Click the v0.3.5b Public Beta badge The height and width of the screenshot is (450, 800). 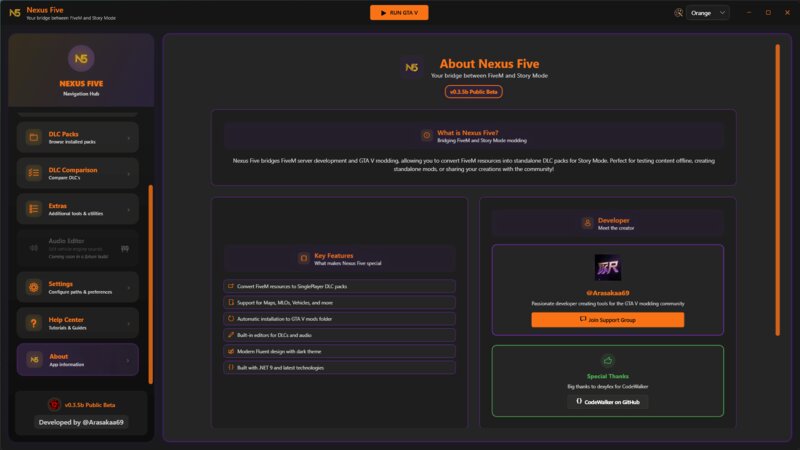coord(473,91)
